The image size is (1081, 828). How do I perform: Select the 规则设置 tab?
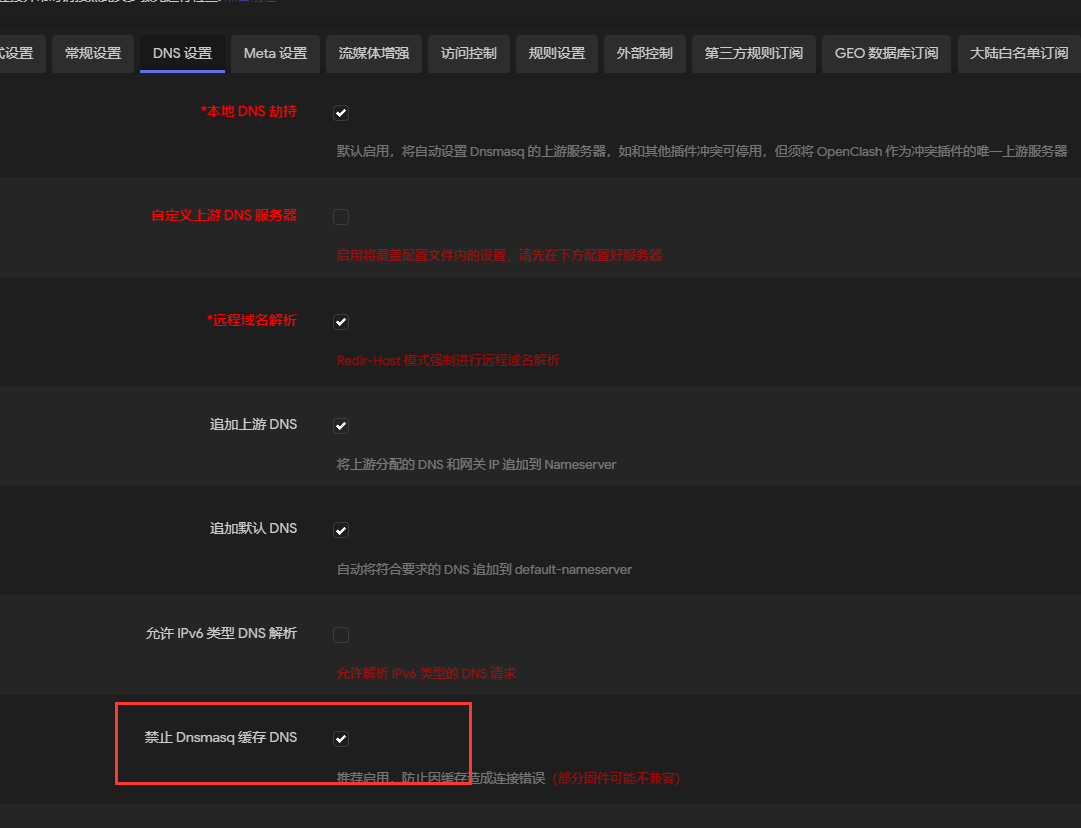pos(555,53)
